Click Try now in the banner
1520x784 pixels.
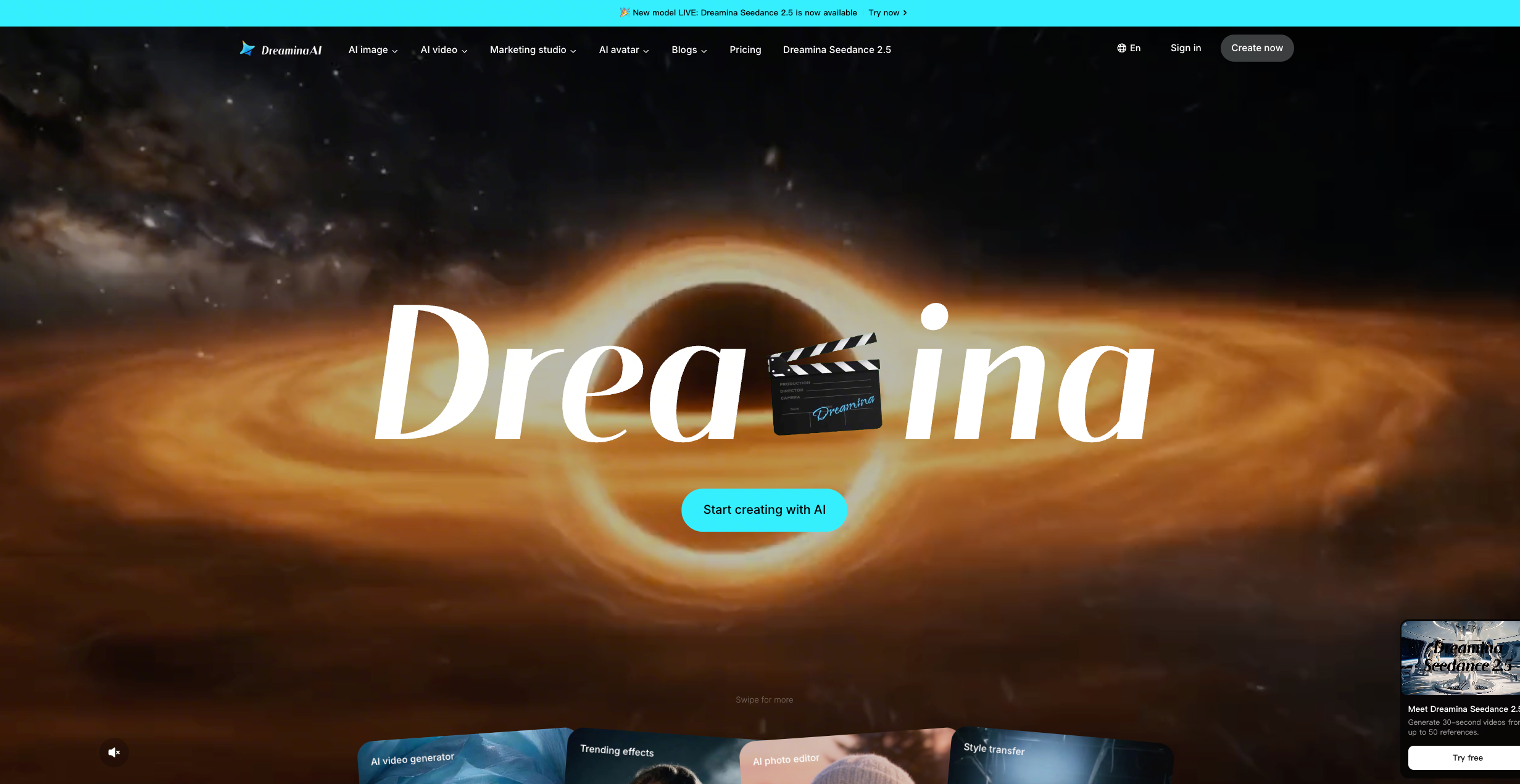pos(887,13)
